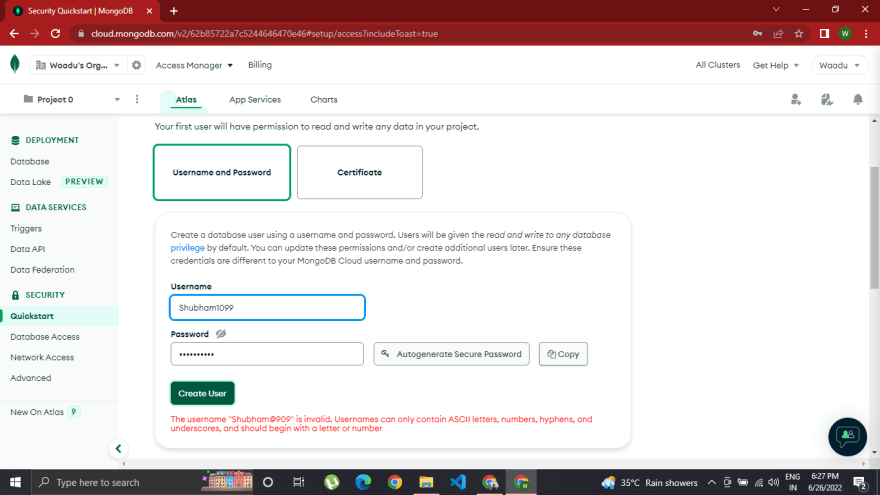Show hidden system tray icons
This screenshot has height=495, width=880.
pos(712,482)
